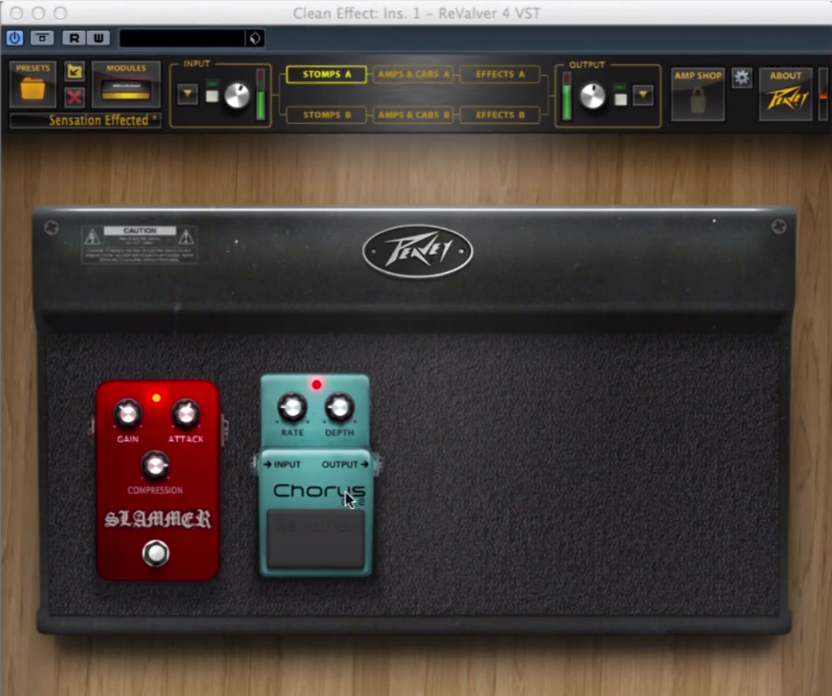Select the Effects B tab
Viewport: 832px width, 696px height.
(x=500, y=115)
